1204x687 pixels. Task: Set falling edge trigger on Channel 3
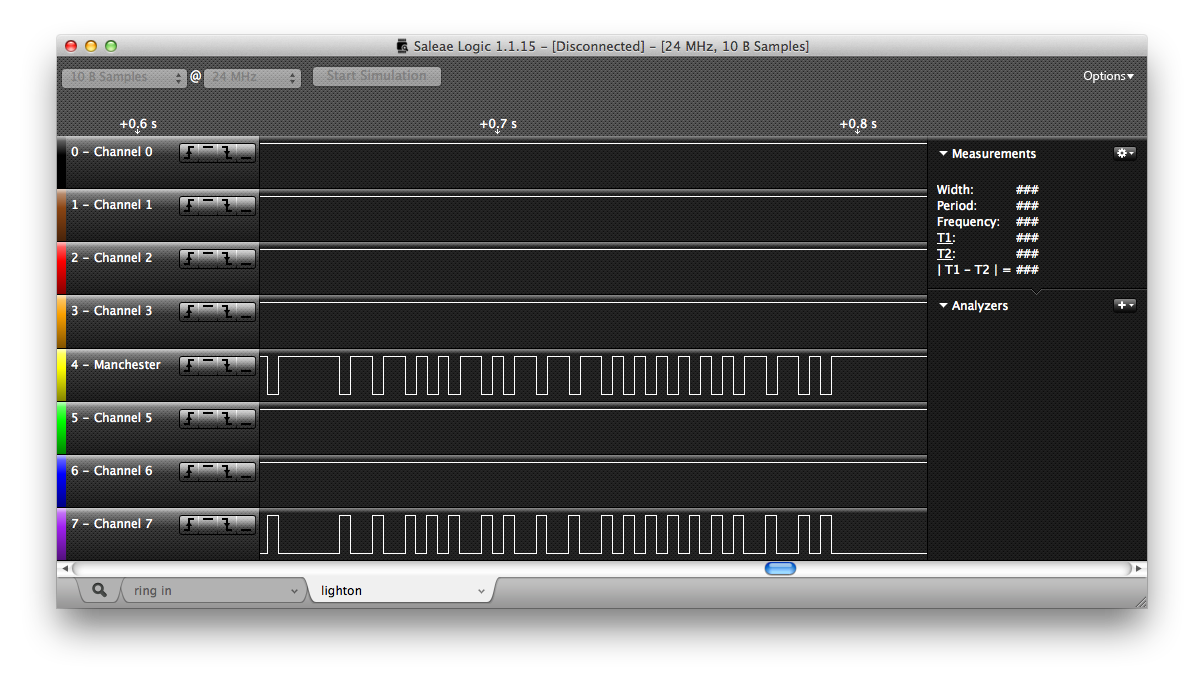pyautogui.click(x=227, y=312)
